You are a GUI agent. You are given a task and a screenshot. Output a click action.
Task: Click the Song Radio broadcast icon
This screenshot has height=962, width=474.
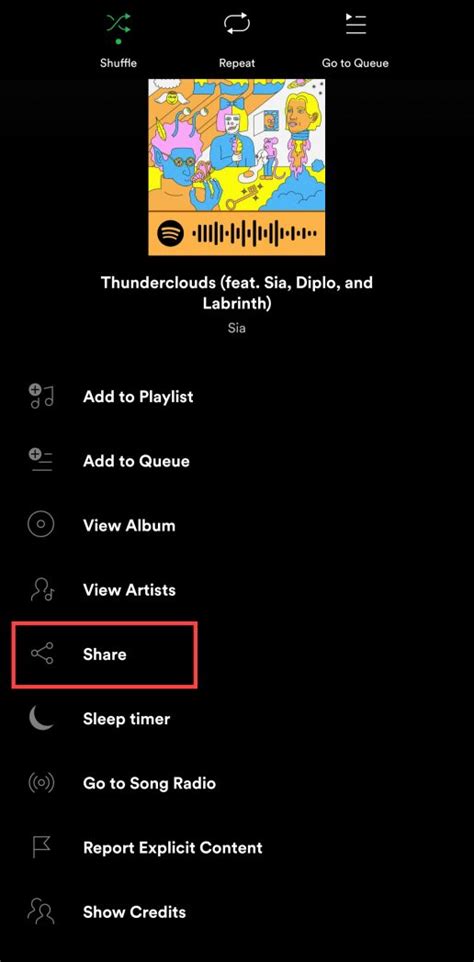[41, 783]
